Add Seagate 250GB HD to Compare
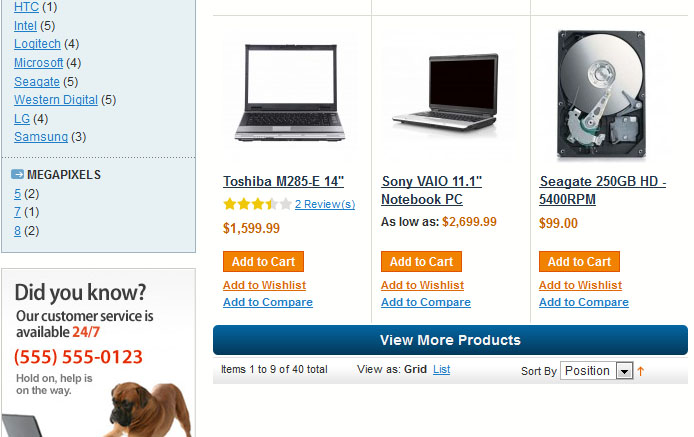 583,302
